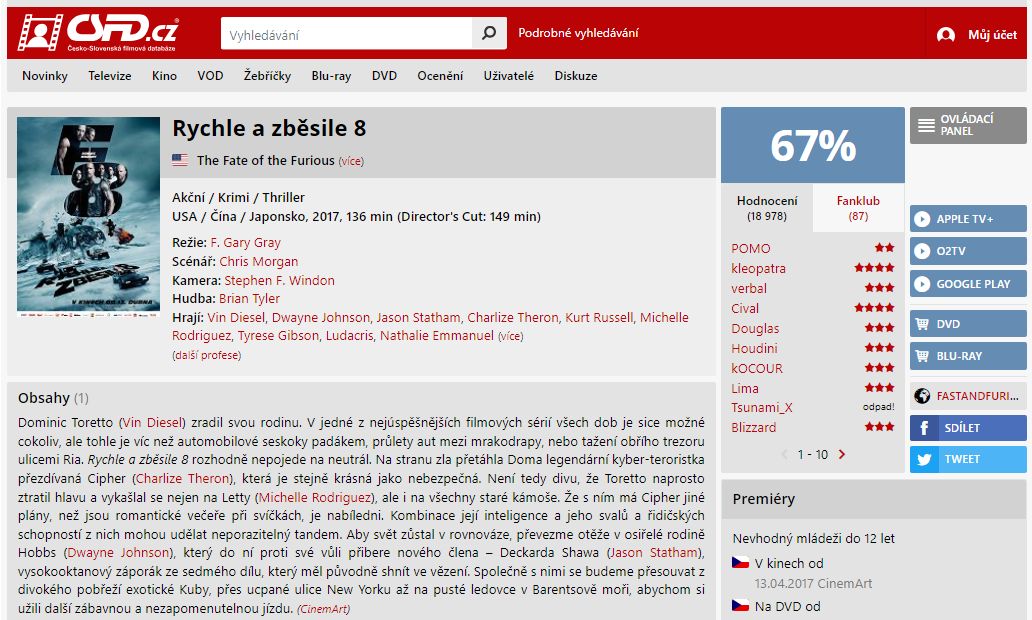1032x620 pixels.
Task: Open Tyrese Gibson actor link
Action: 278,336
